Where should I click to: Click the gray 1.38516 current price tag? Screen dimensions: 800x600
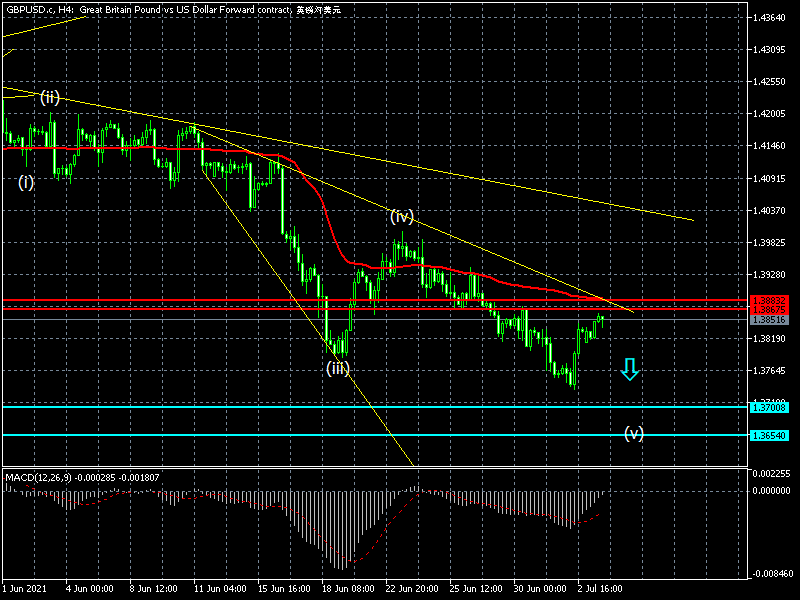[769, 320]
